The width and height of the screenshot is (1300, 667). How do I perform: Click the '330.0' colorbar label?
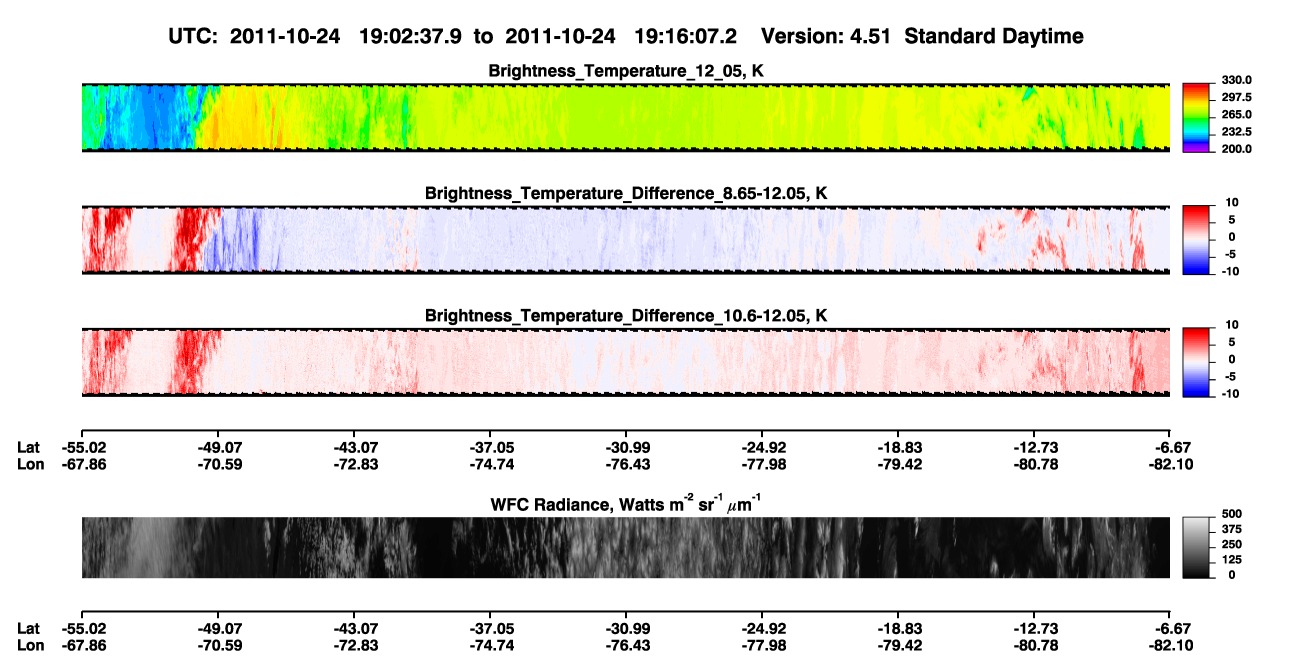click(1236, 80)
